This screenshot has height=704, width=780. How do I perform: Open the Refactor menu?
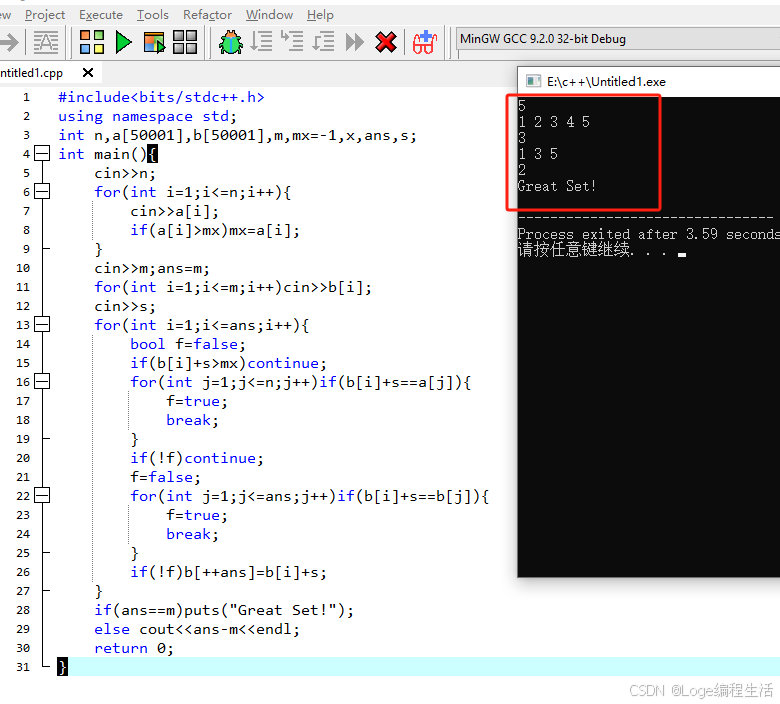pyautogui.click(x=207, y=15)
